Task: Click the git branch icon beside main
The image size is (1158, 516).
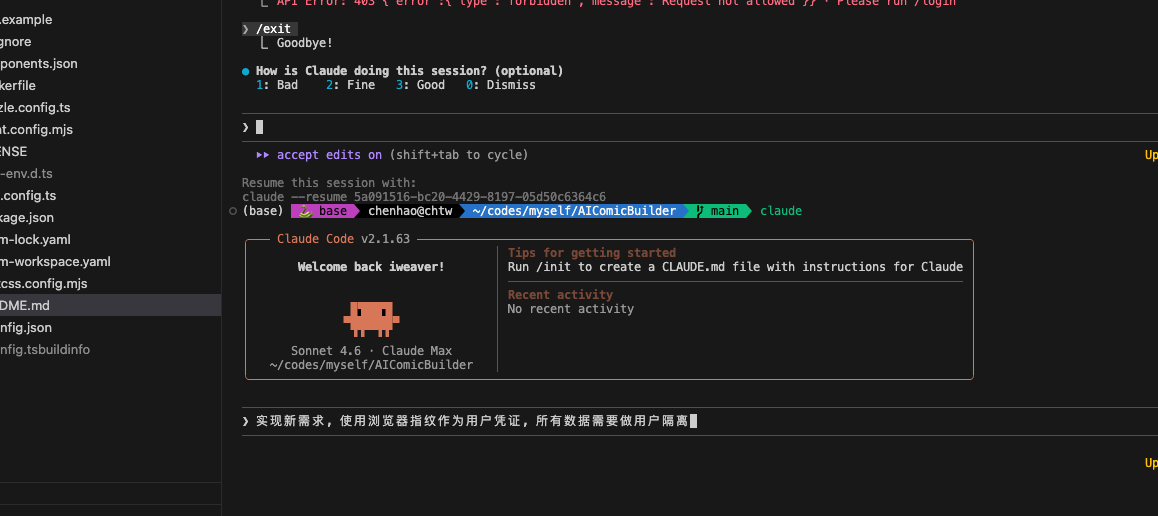Action: point(703,211)
